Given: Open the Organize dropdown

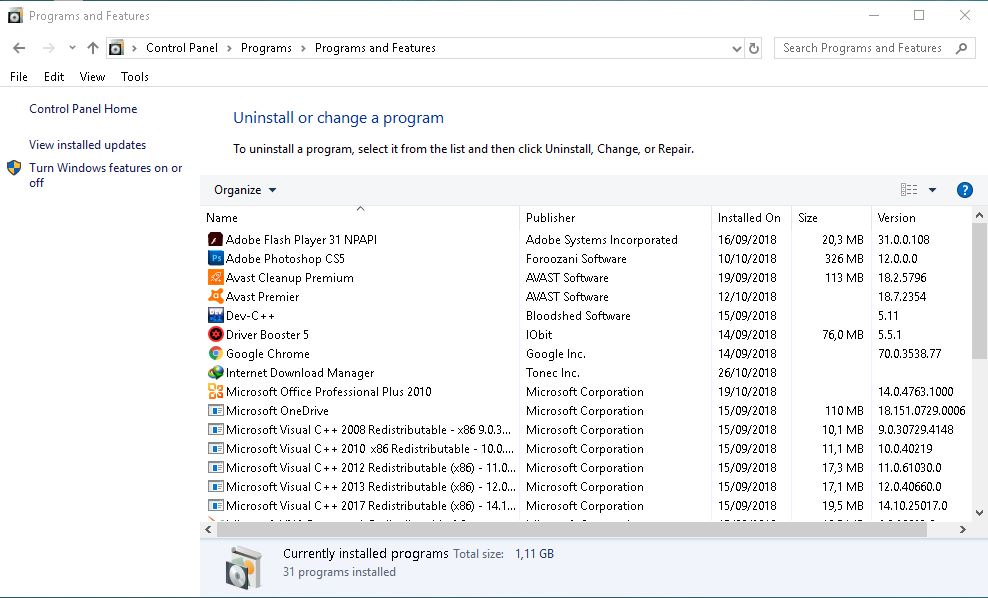Looking at the screenshot, I should coord(244,190).
